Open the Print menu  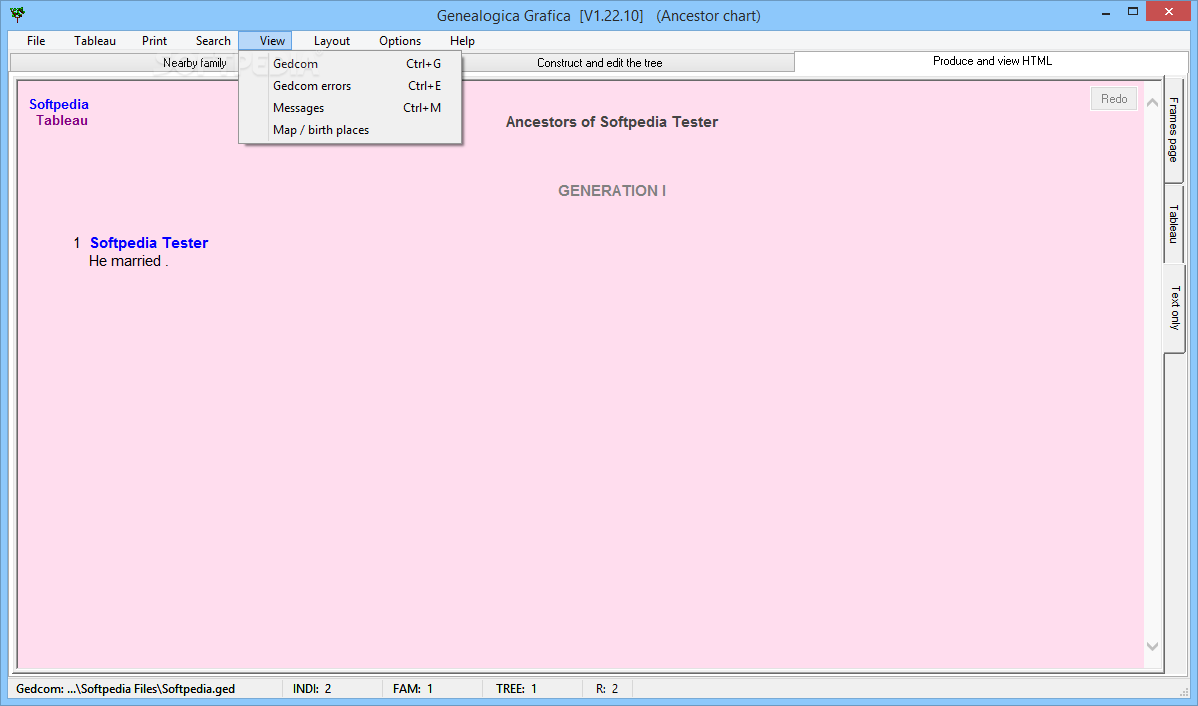(x=154, y=41)
